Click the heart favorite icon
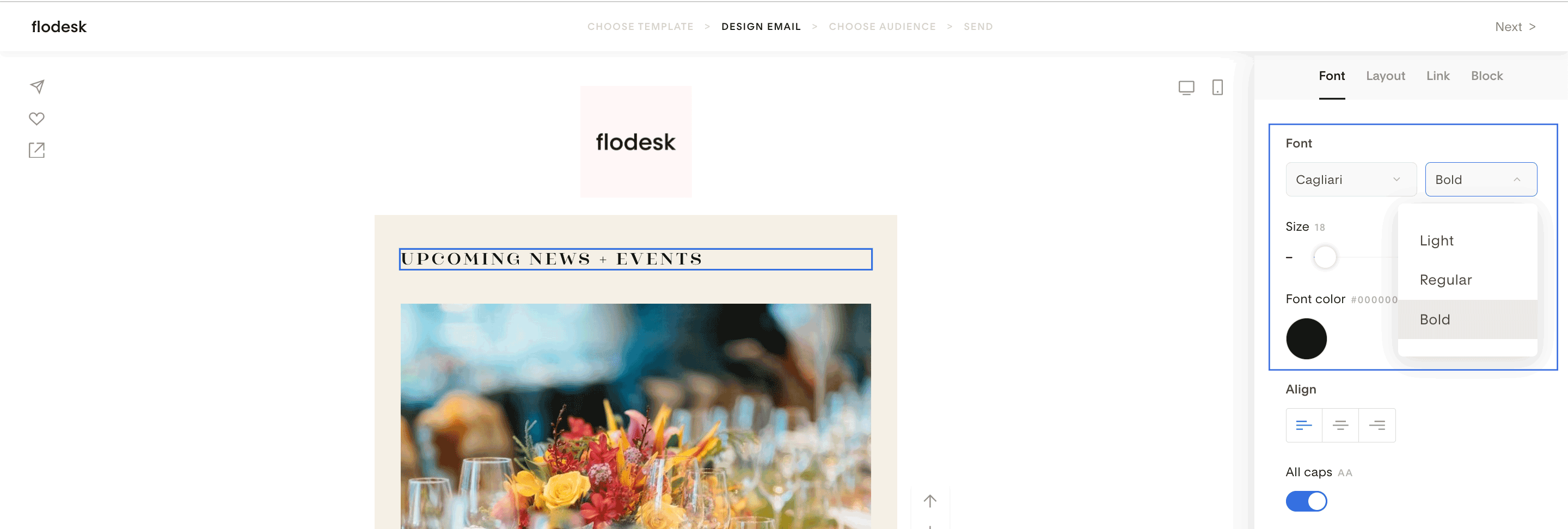Viewport: 1568px width, 529px height. [36, 119]
